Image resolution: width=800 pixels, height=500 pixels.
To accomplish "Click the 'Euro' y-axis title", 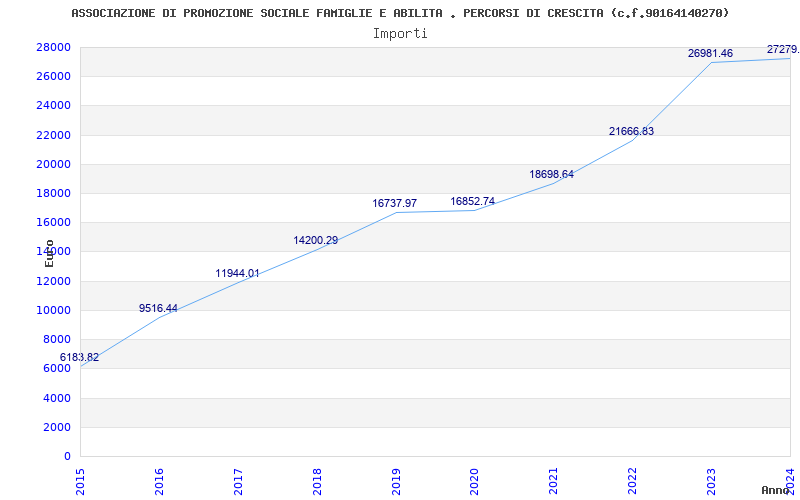I will click(x=49, y=253).
